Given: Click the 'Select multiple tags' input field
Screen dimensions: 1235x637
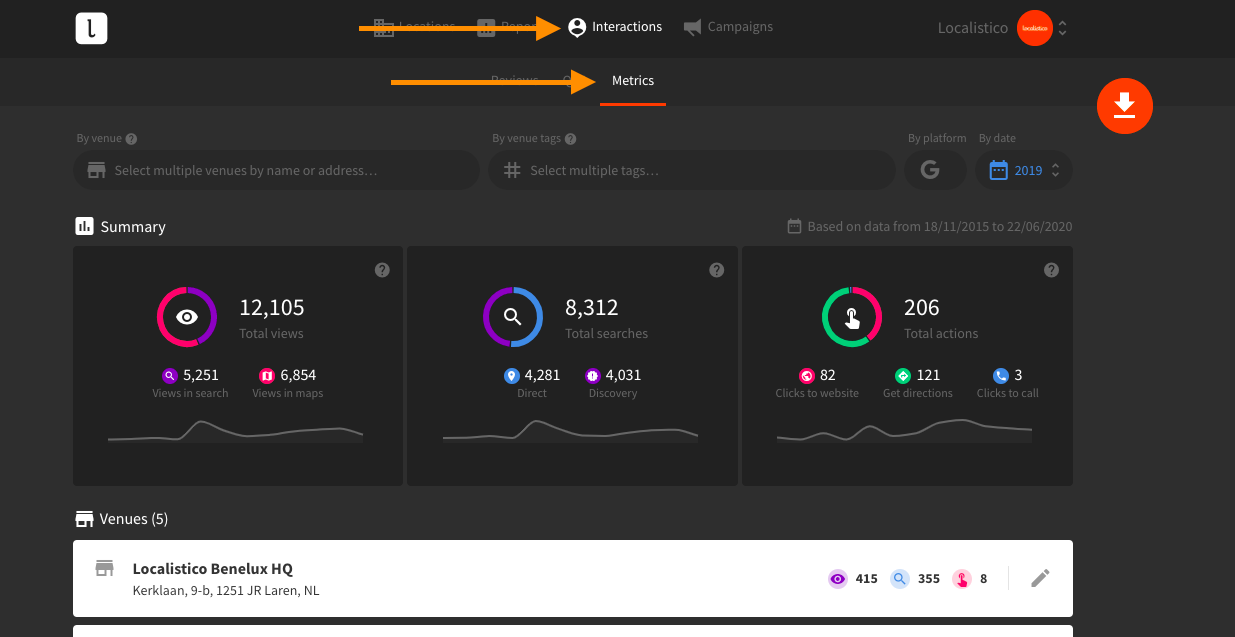Looking at the screenshot, I should pyautogui.click(x=691, y=170).
